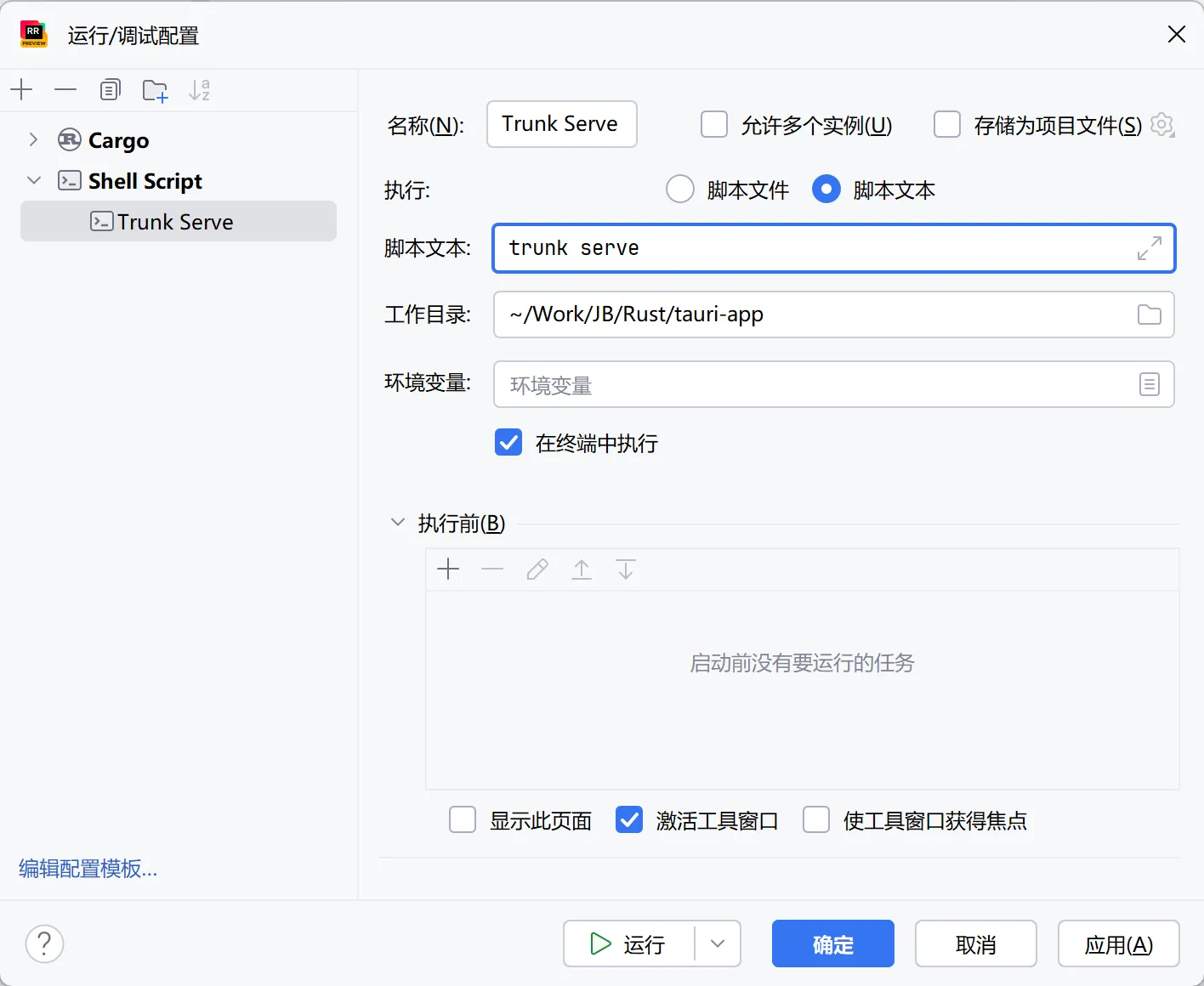Screen dimensions: 1204x986
Task: Open the 运行 button dropdown arrow
Action: pyautogui.click(x=718, y=943)
